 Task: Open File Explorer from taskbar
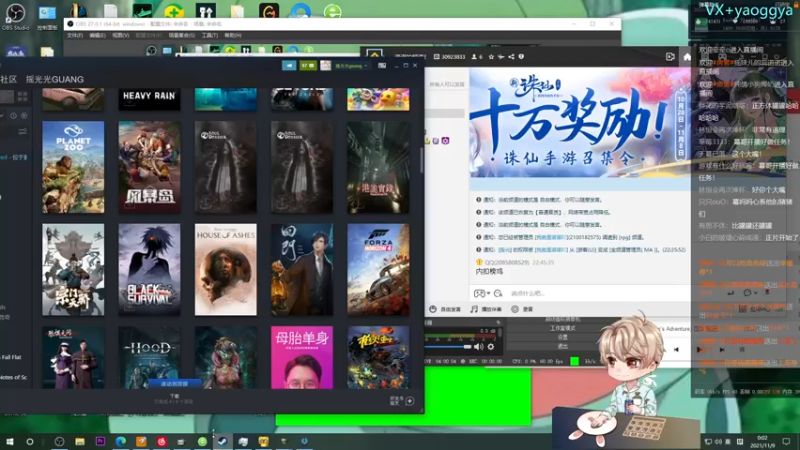[80, 442]
